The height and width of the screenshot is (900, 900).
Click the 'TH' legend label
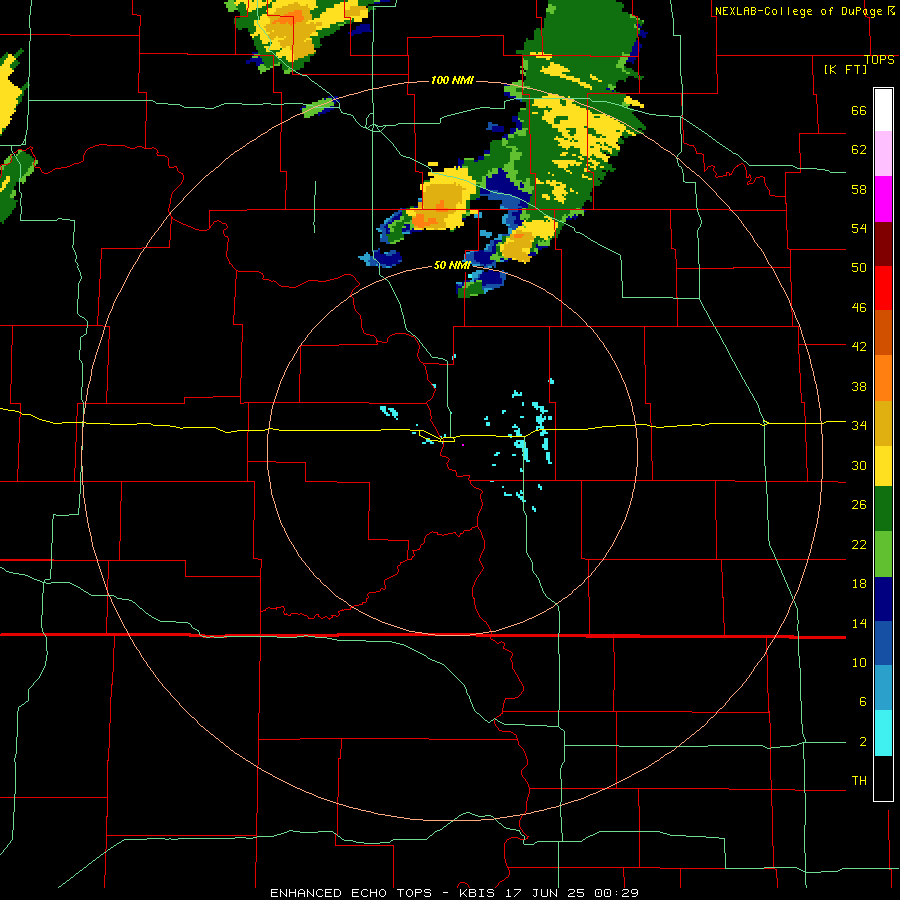point(859,780)
